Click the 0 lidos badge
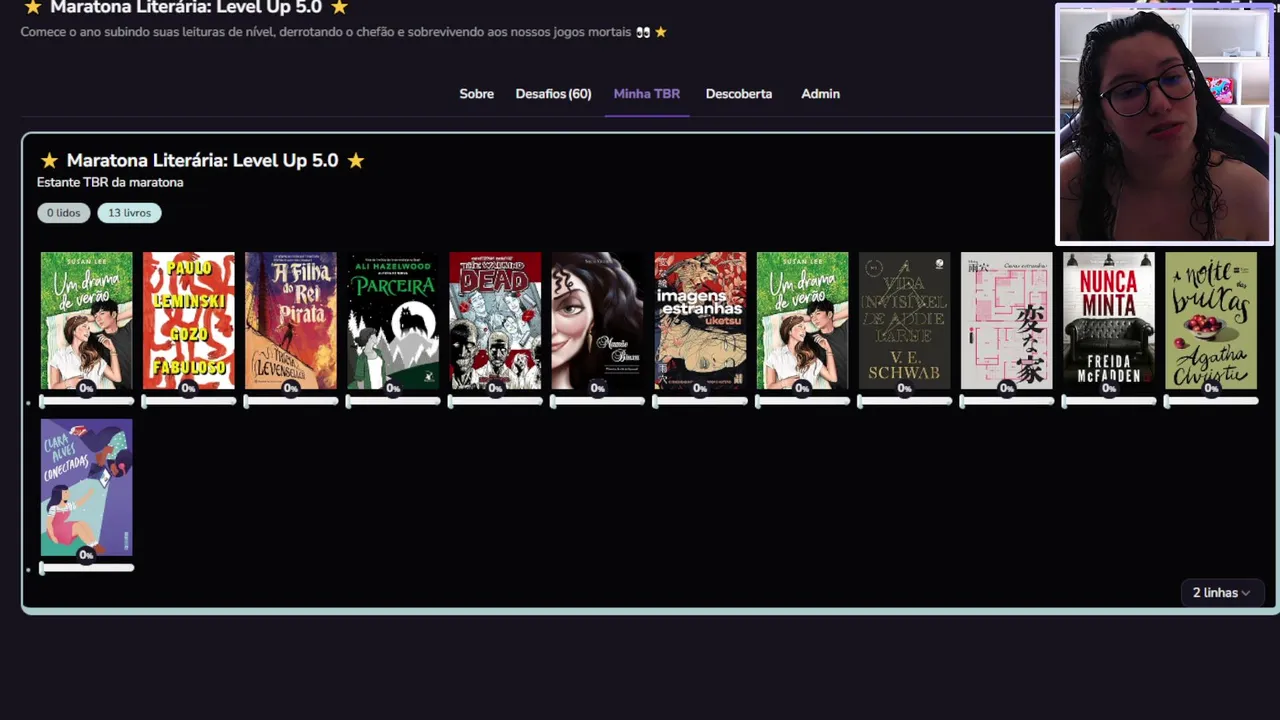 (x=64, y=213)
